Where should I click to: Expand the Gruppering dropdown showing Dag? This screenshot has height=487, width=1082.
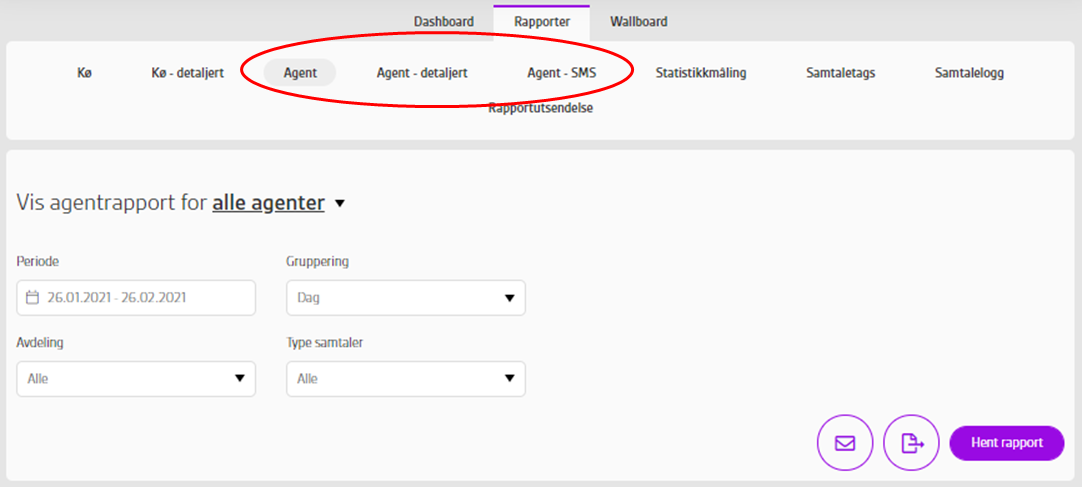tap(405, 298)
